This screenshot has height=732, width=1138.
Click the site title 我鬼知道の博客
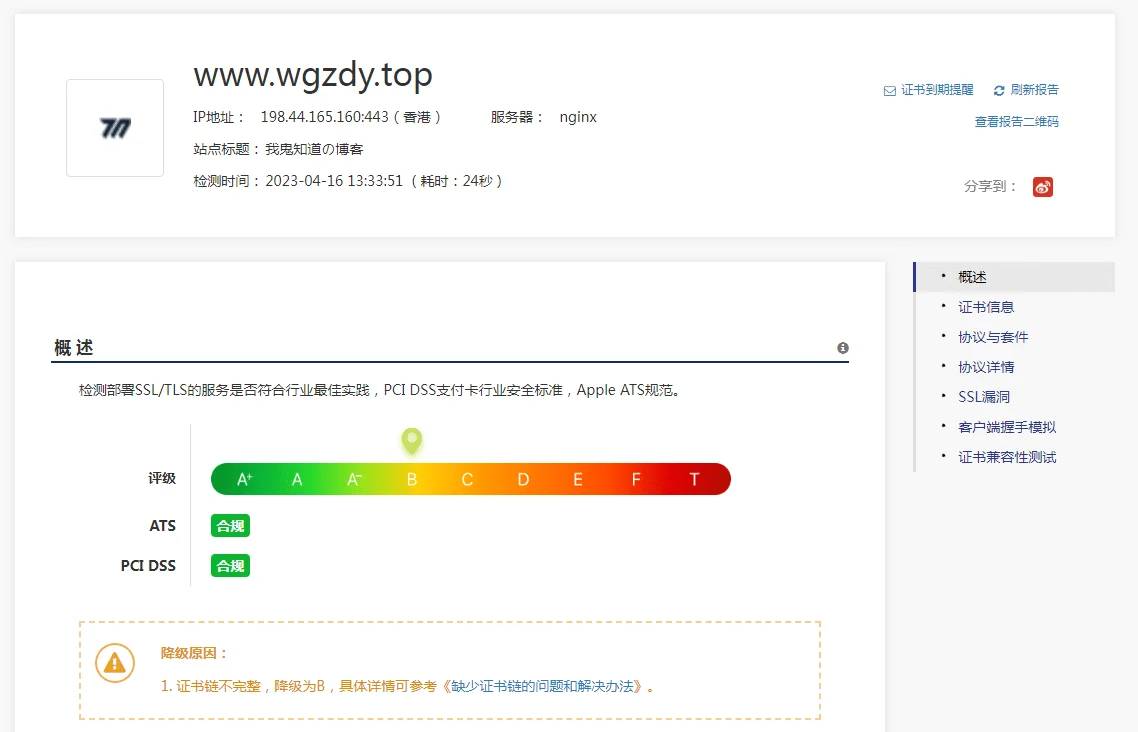pyautogui.click(x=314, y=149)
